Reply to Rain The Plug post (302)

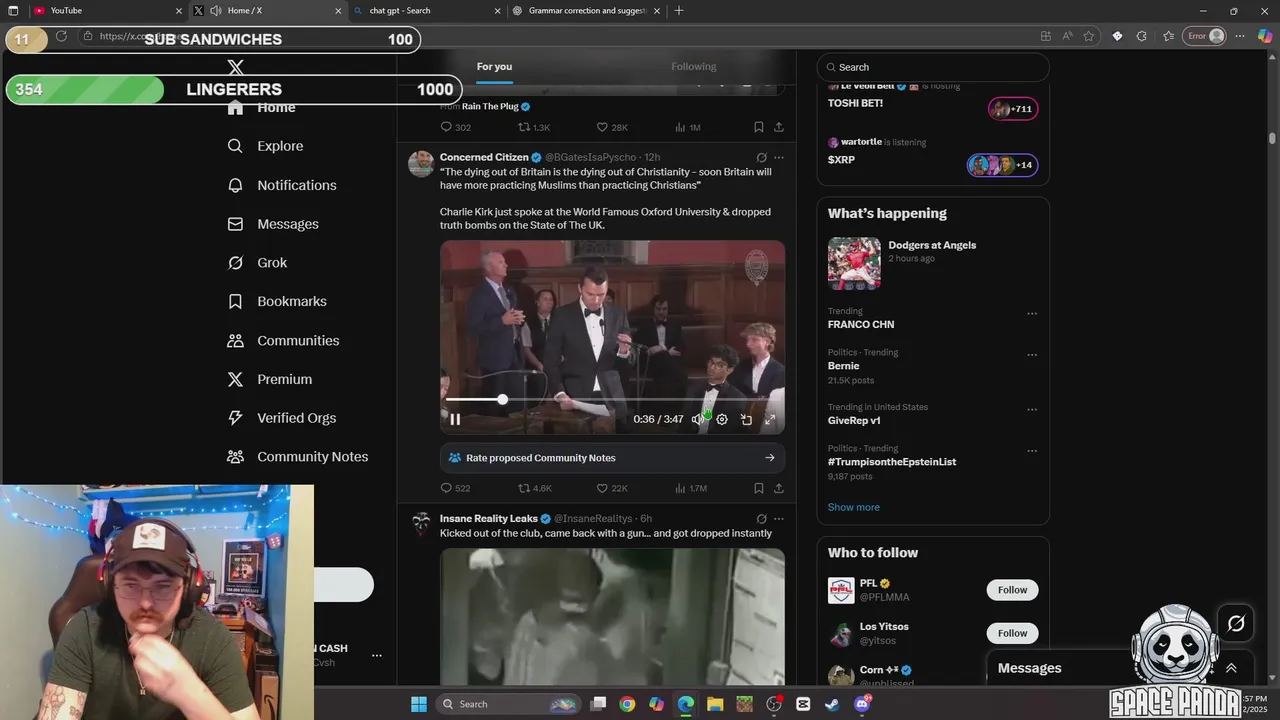click(456, 127)
